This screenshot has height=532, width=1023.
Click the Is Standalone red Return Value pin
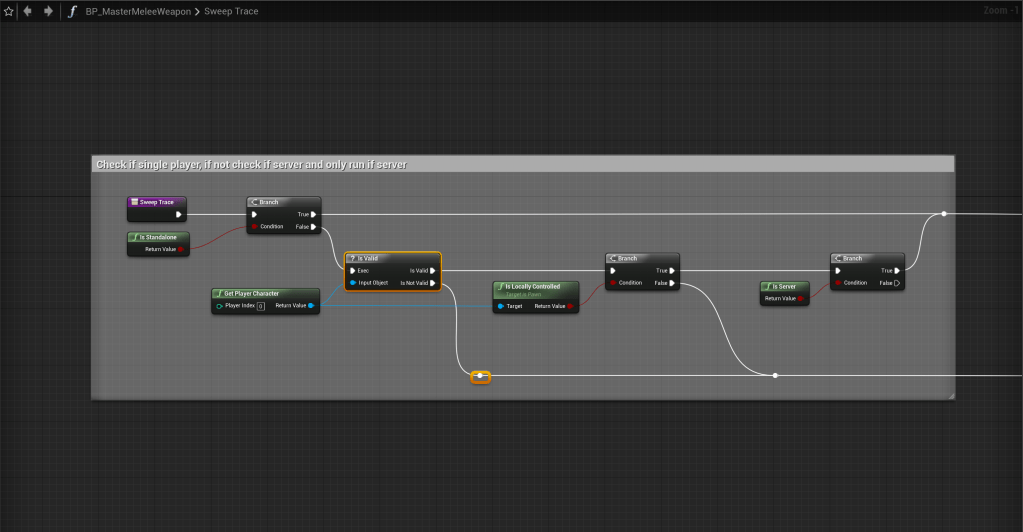(181, 249)
